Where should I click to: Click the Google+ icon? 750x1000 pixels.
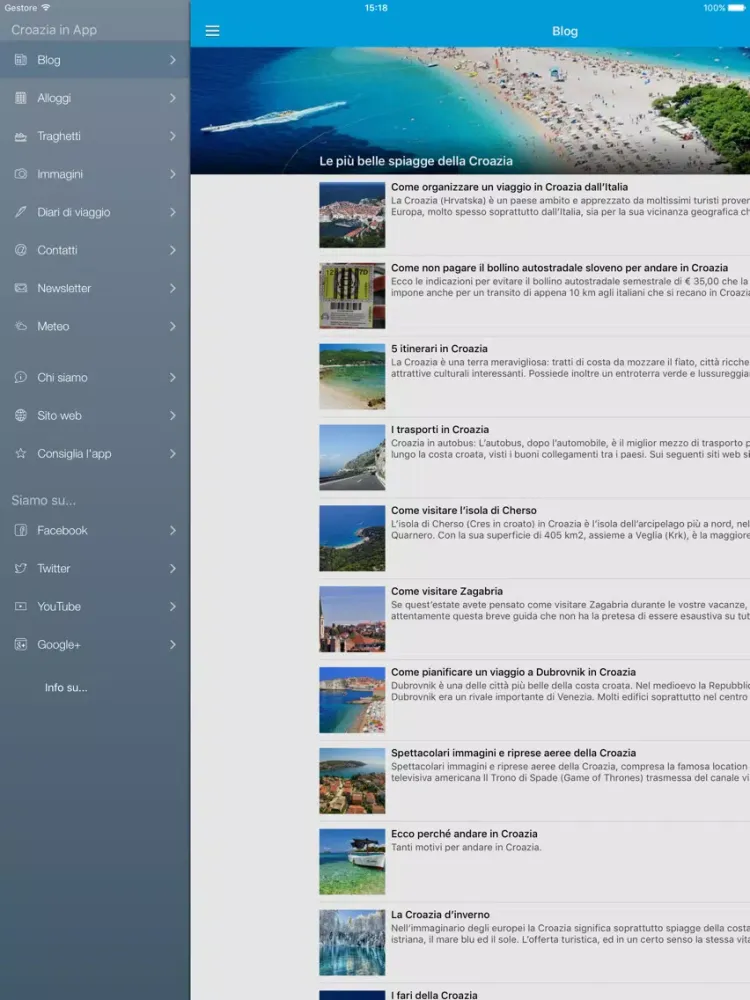tap(21, 645)
